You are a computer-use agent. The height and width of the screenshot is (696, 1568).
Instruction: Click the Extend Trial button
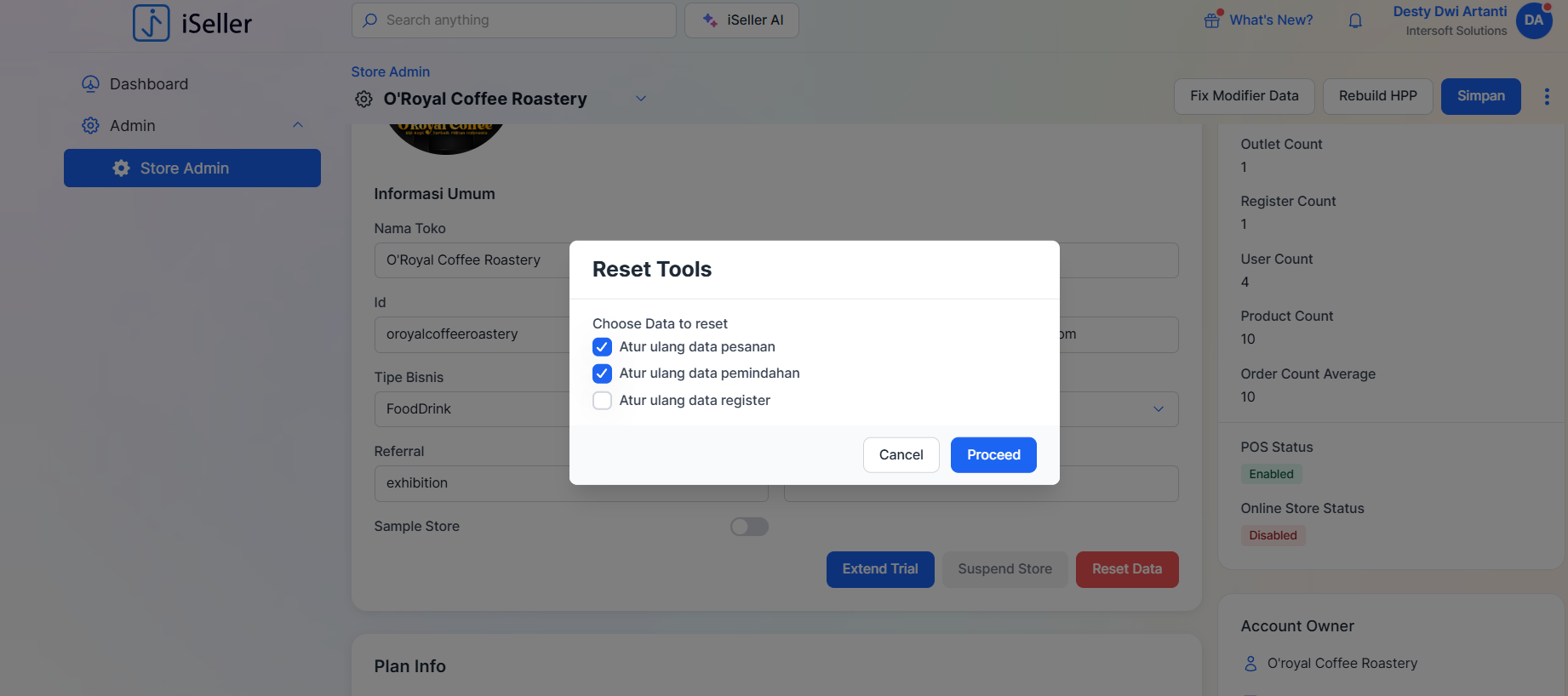coord(880,569)
